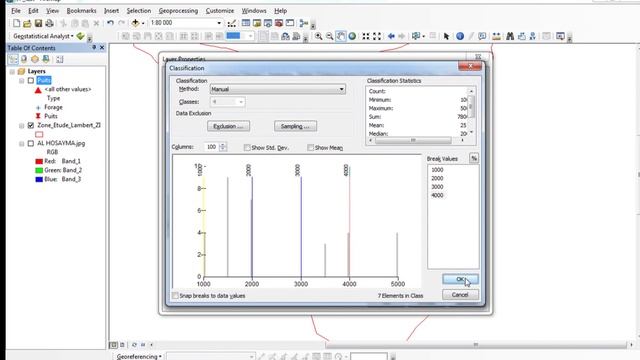The width and height of the screenshot is (640, 360).
Task: Collapse the Zone_Etude_Lambert layer node
Action: [21, 125]
